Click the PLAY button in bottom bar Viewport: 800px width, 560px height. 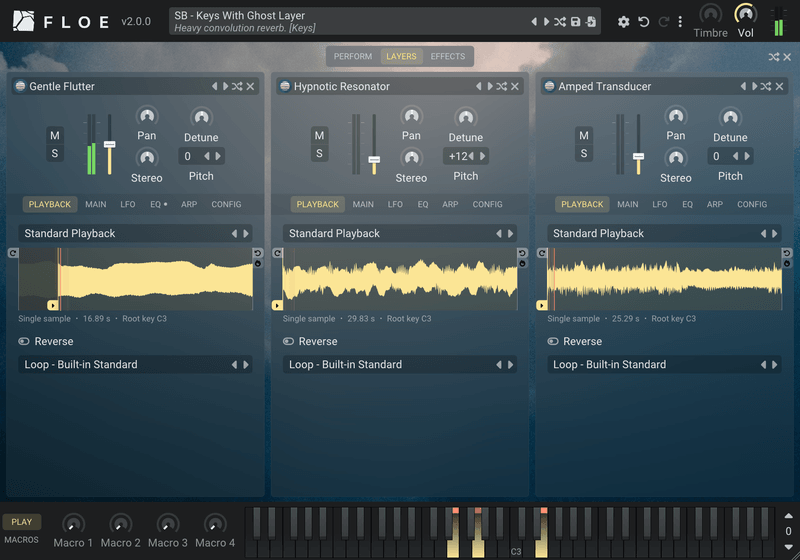(22, 522)
